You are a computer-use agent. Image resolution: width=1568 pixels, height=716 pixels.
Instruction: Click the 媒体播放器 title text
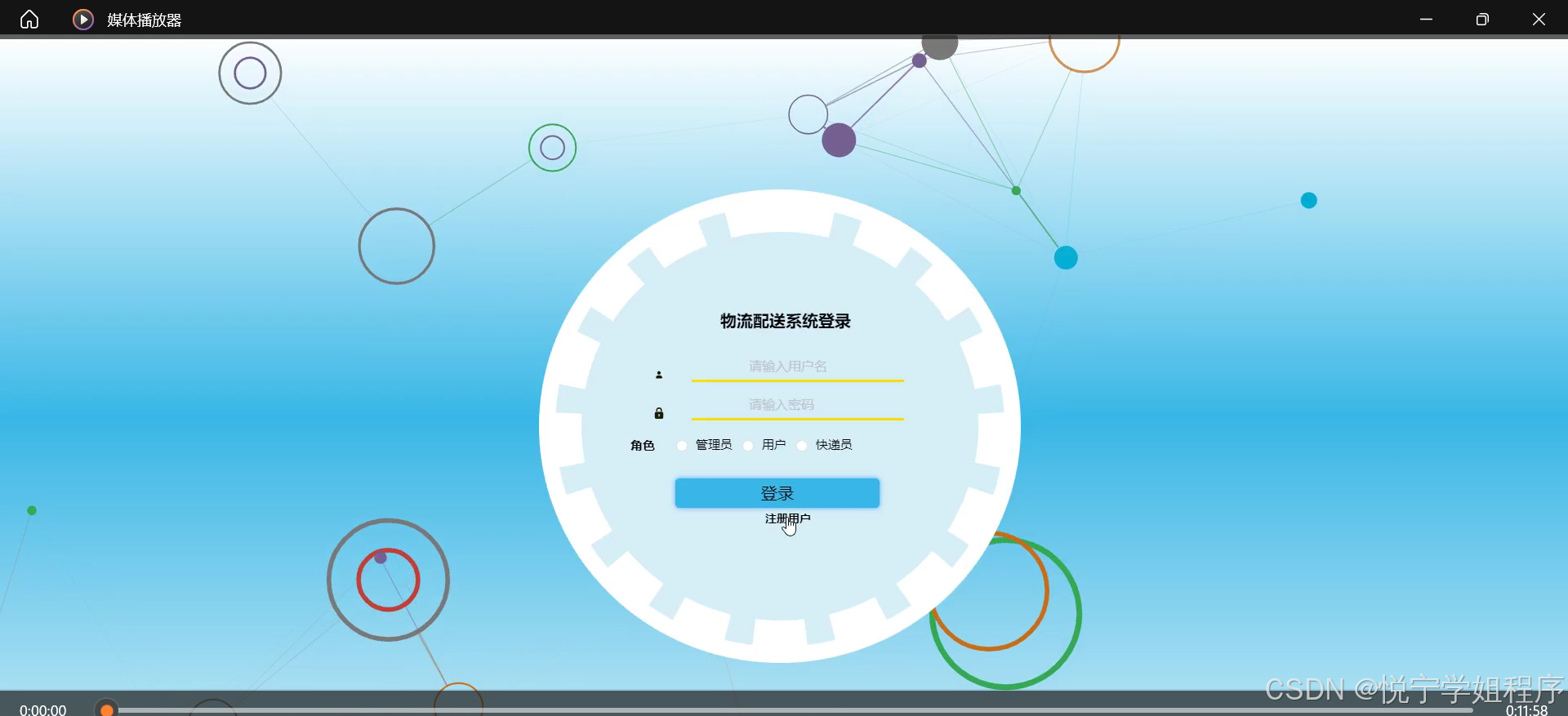[144, 20]
